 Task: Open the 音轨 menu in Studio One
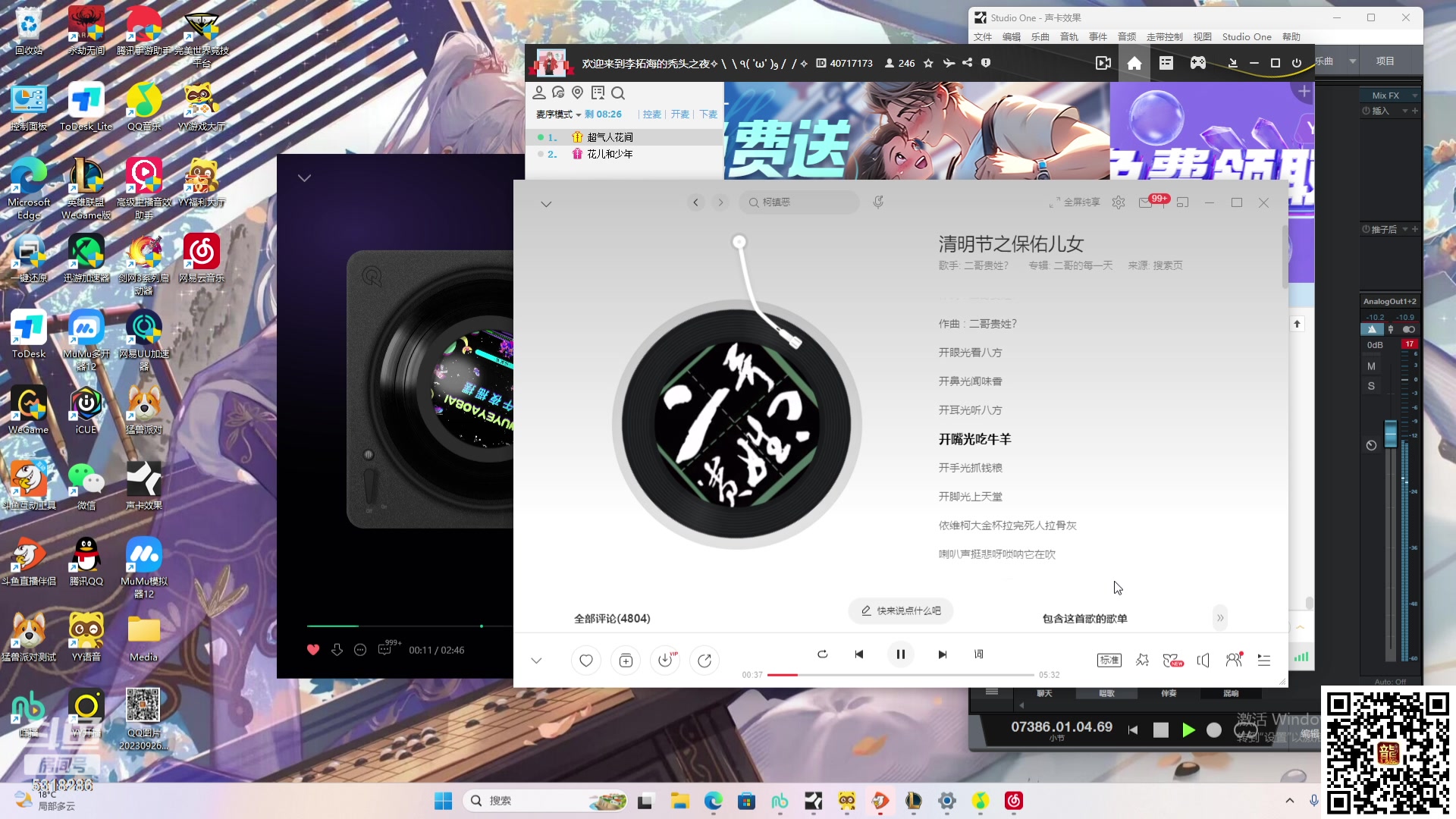[1069, 36]
